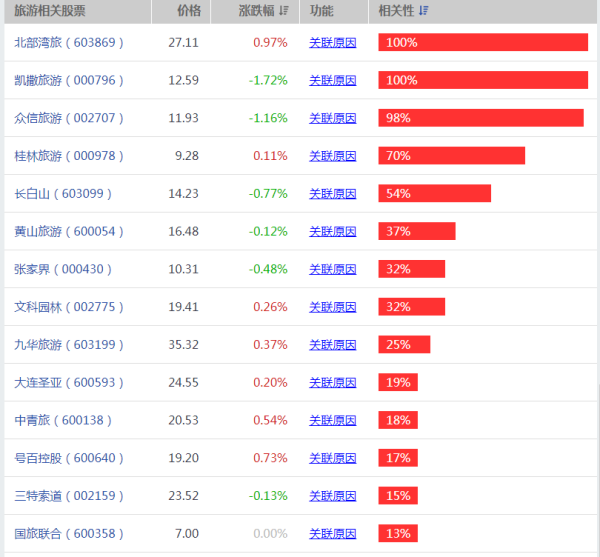Open 关联原因 link for 中青旅

coord(333,420)
